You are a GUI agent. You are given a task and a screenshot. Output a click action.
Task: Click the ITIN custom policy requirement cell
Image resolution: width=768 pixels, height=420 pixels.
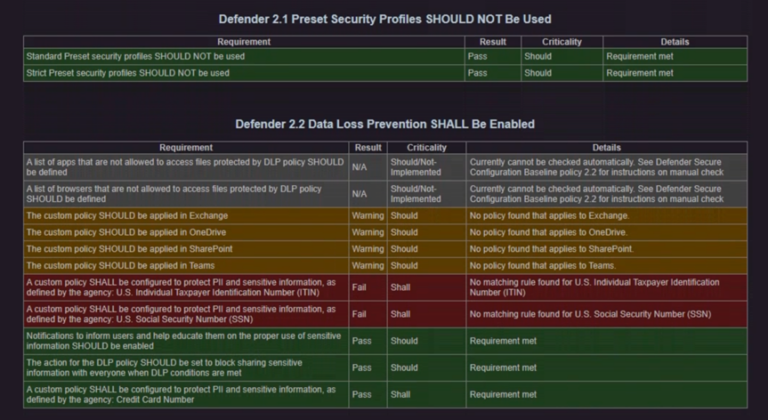coord(185,287)
